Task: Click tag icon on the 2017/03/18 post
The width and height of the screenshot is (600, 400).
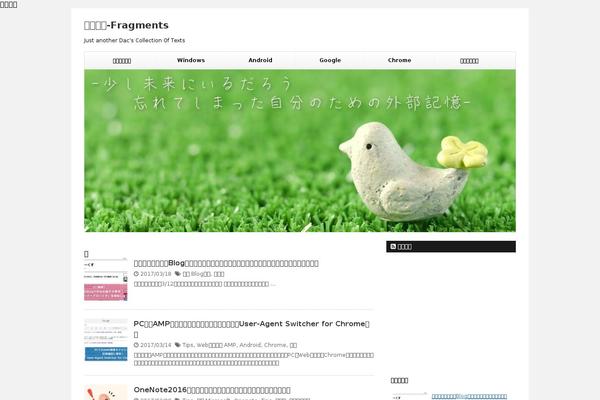Action: pyautogui.click(x=178, y=273)
